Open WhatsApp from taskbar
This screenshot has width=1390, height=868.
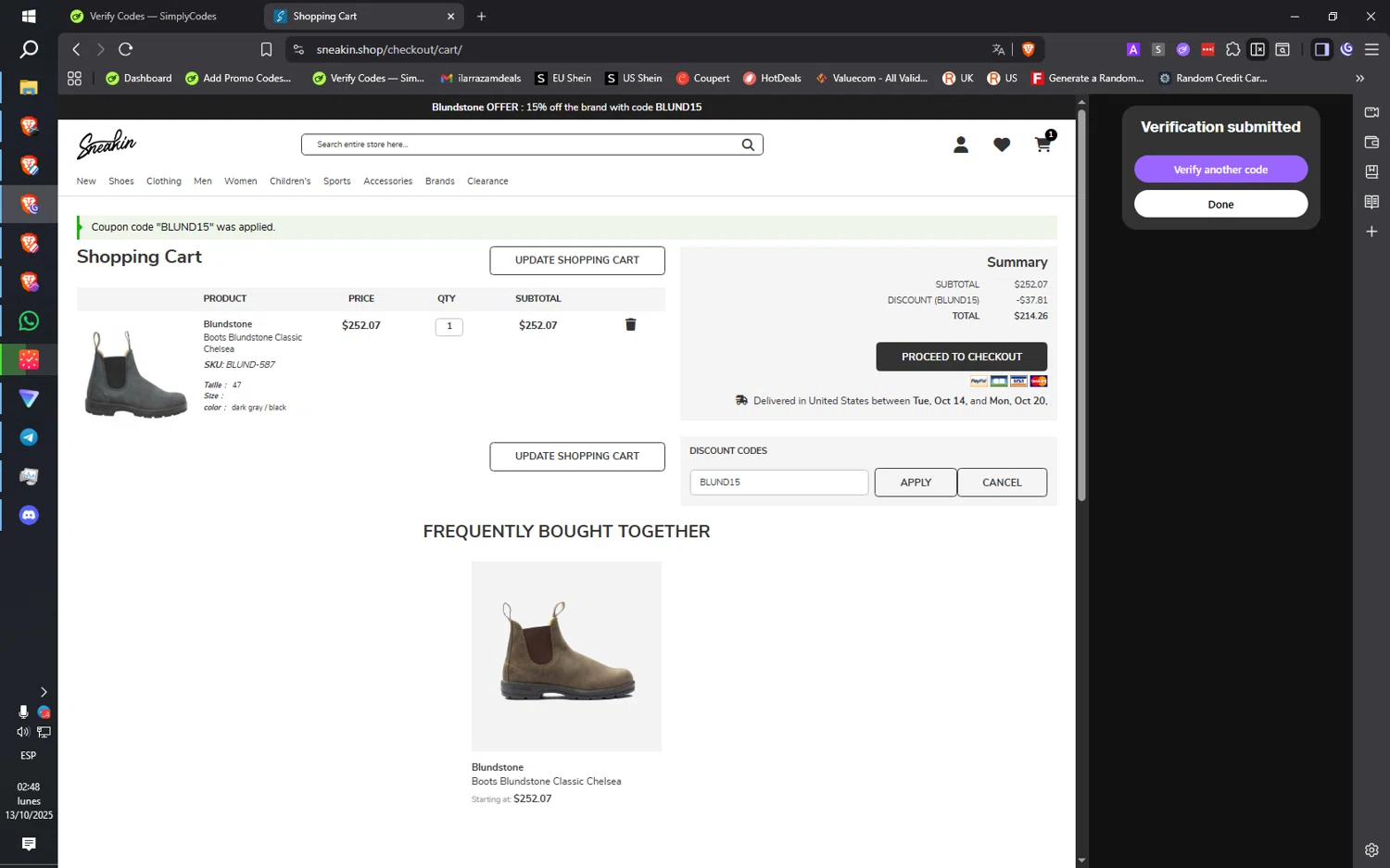29,321
